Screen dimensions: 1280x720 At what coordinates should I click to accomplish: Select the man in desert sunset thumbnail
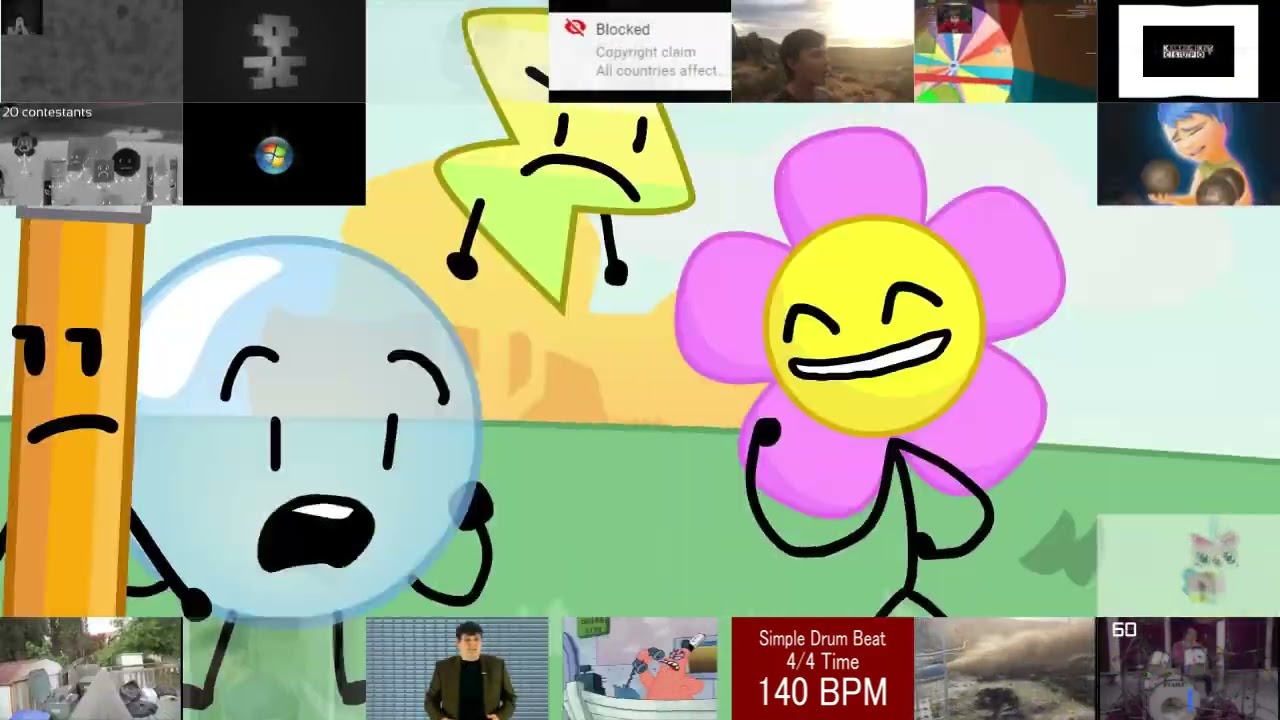click(823, 51)
